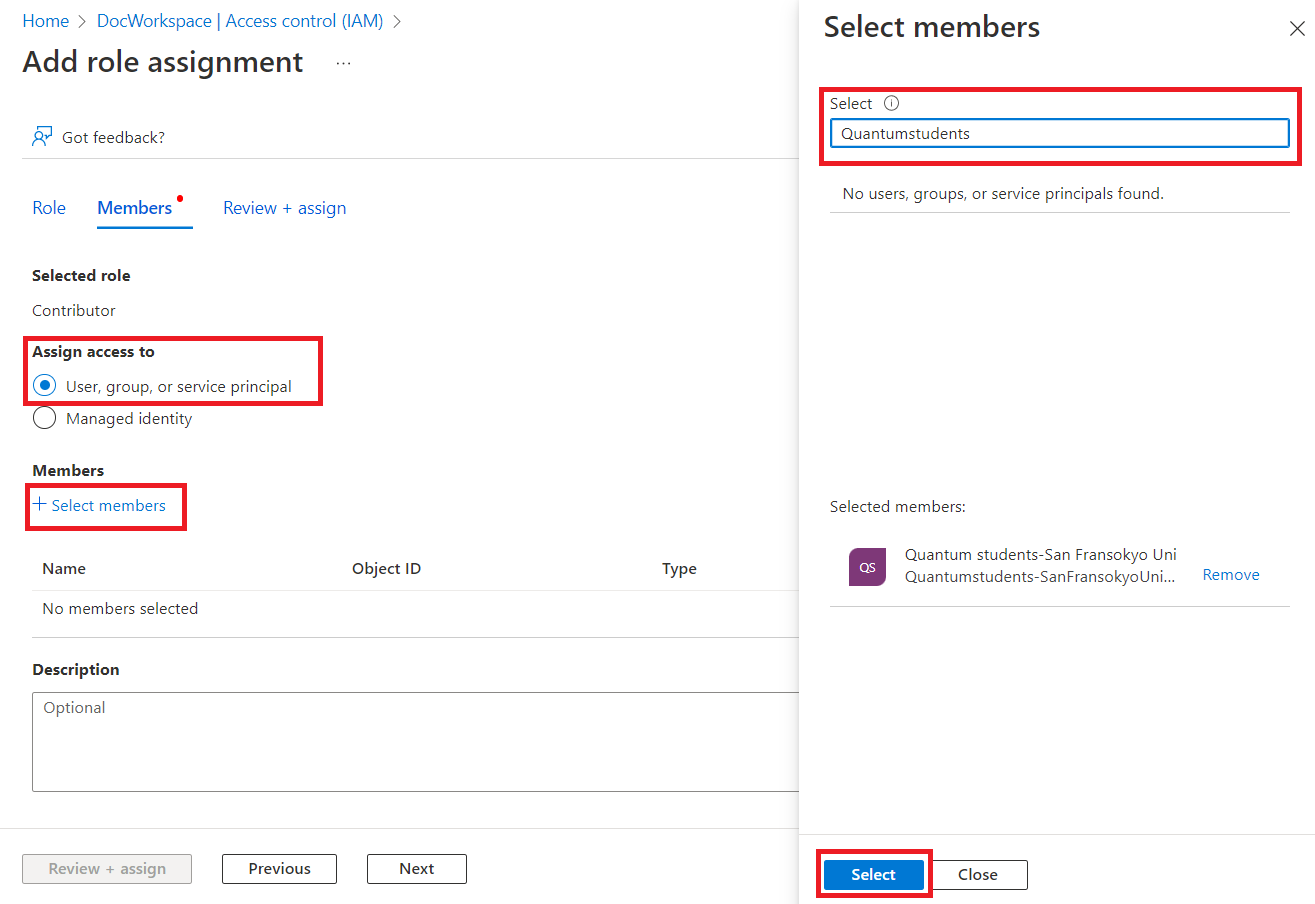Viewport: 1315px width, 904px height.
Task: Click the Quantumstudents search input field
Action: pyautogui.click(x=1058, y=132)
